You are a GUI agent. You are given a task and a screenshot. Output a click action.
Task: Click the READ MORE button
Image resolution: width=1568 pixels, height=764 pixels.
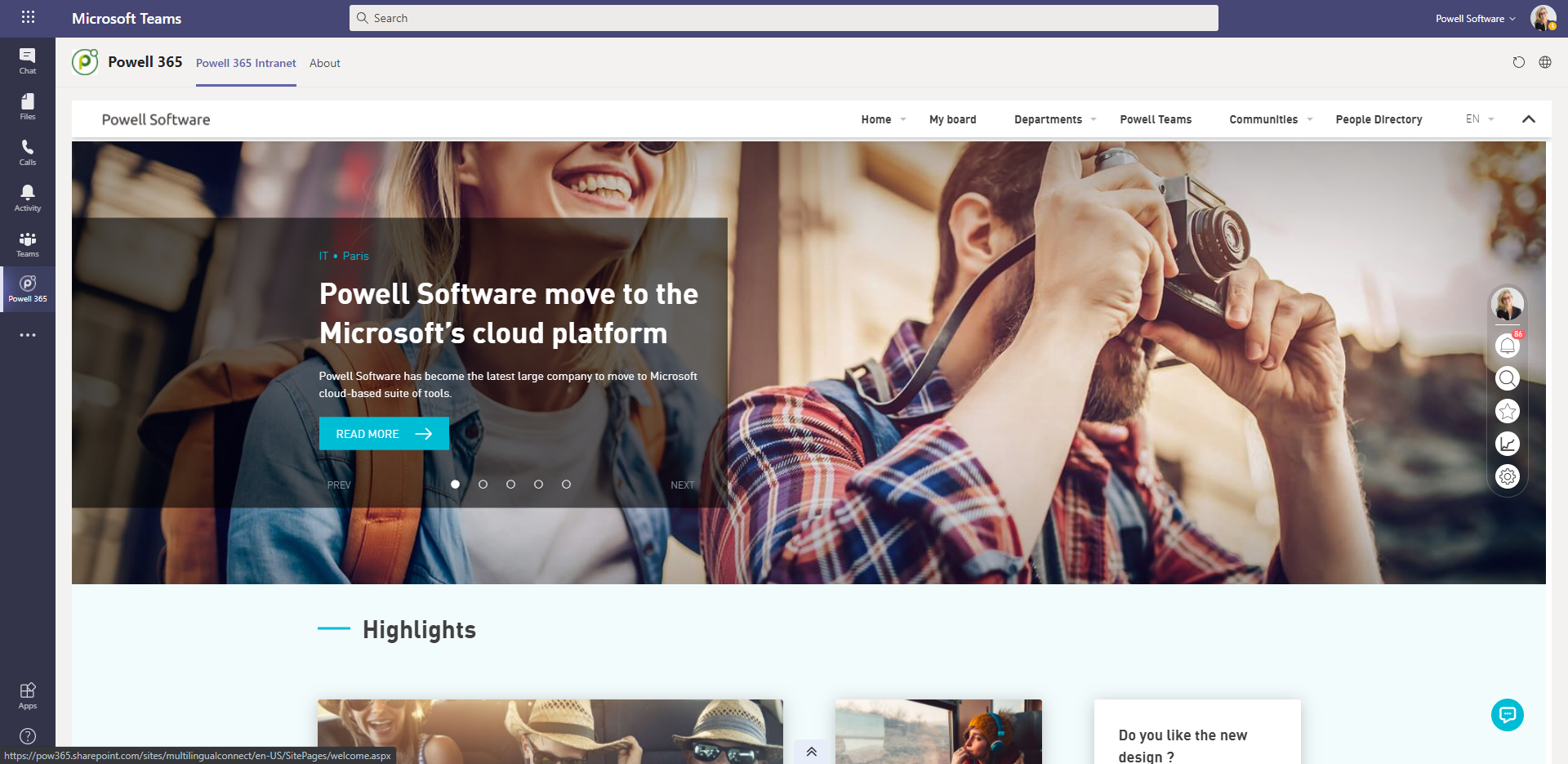(x=384, y=434)
